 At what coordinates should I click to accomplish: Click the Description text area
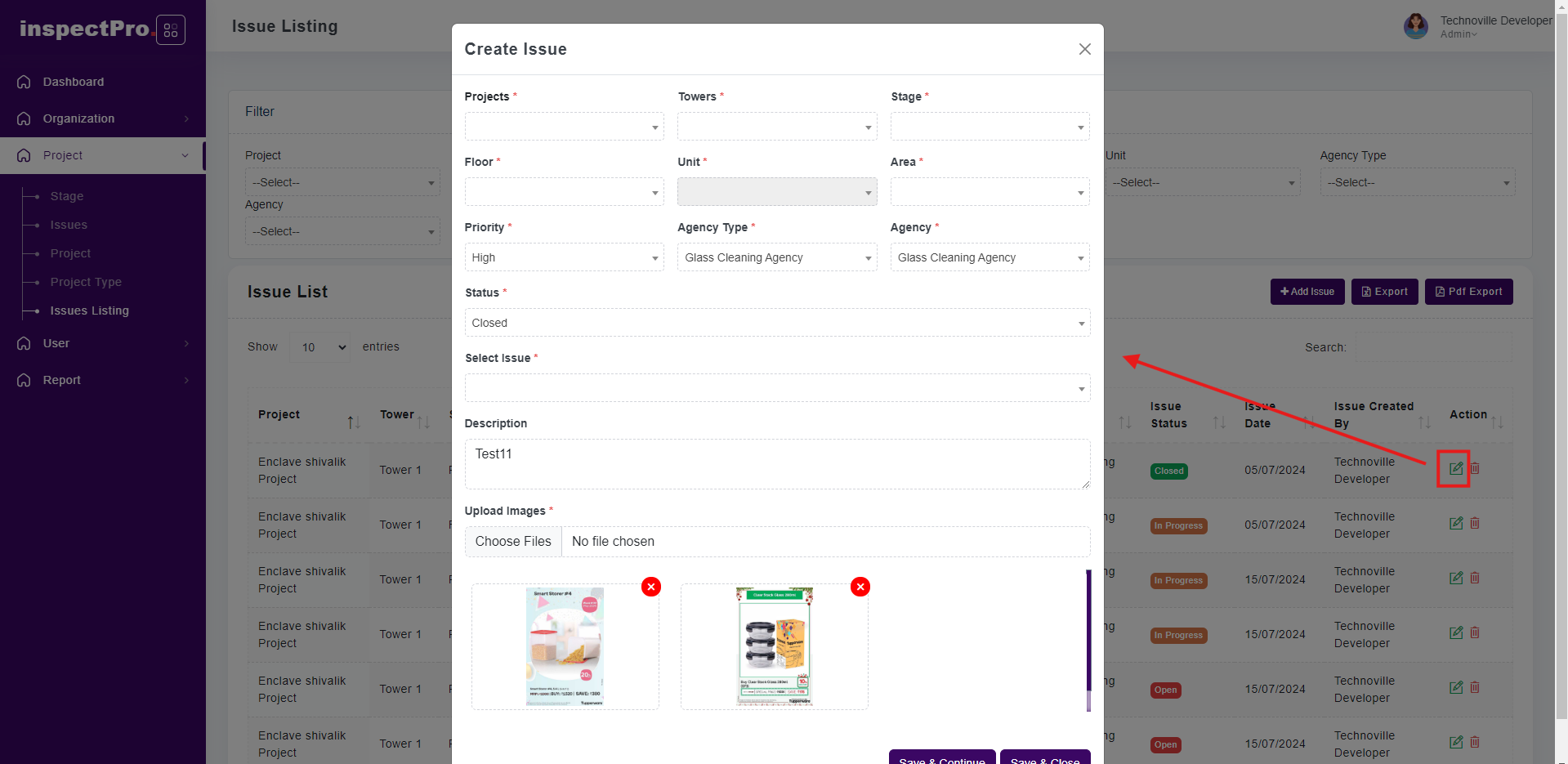tap(777, 464)
